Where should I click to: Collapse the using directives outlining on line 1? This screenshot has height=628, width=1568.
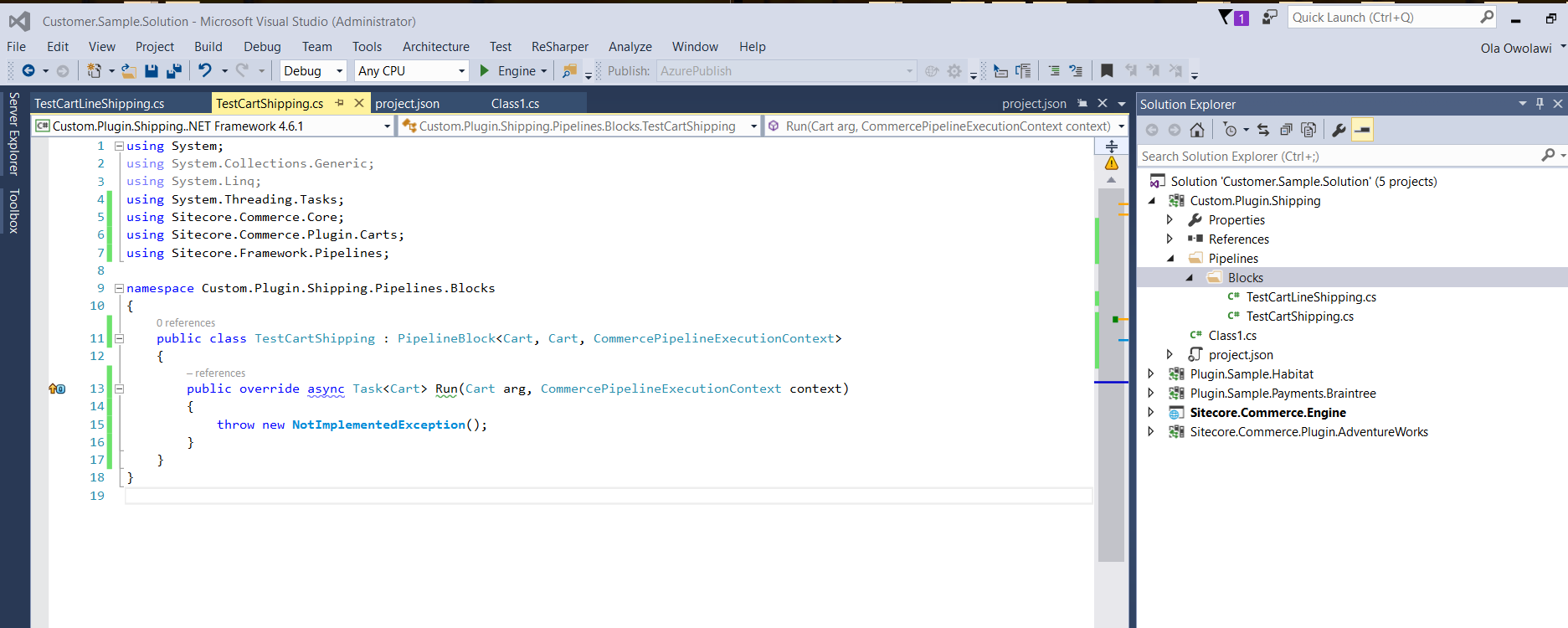tap(119, 146)
